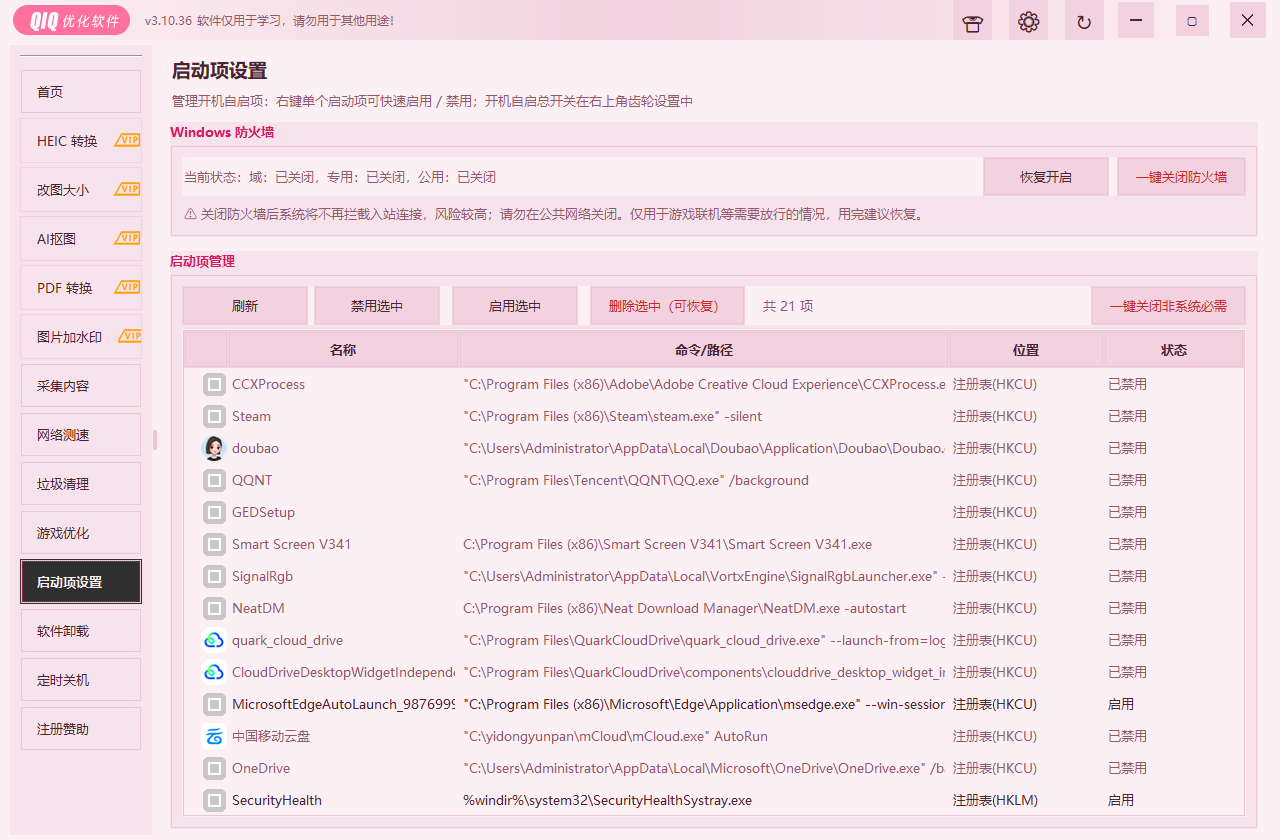The height and width of the screenshot is (840, 1280).
Task: Click the circular refresh arrow in the title bar
Action: pos(1084,21)
